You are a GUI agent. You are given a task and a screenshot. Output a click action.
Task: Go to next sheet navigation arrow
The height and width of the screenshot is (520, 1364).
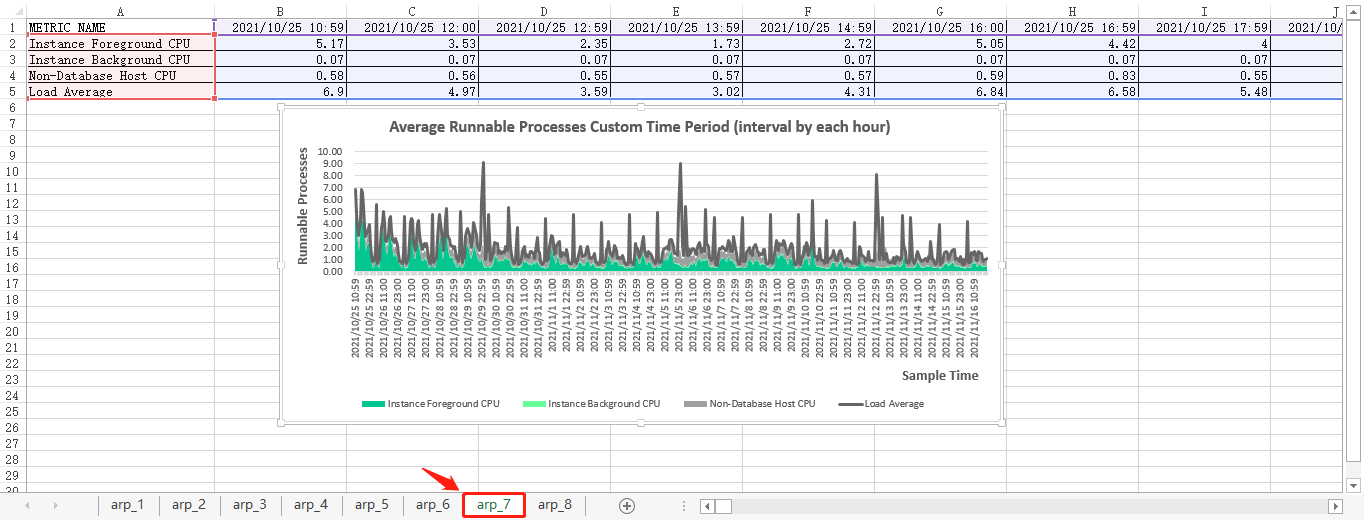pos(54,506)
